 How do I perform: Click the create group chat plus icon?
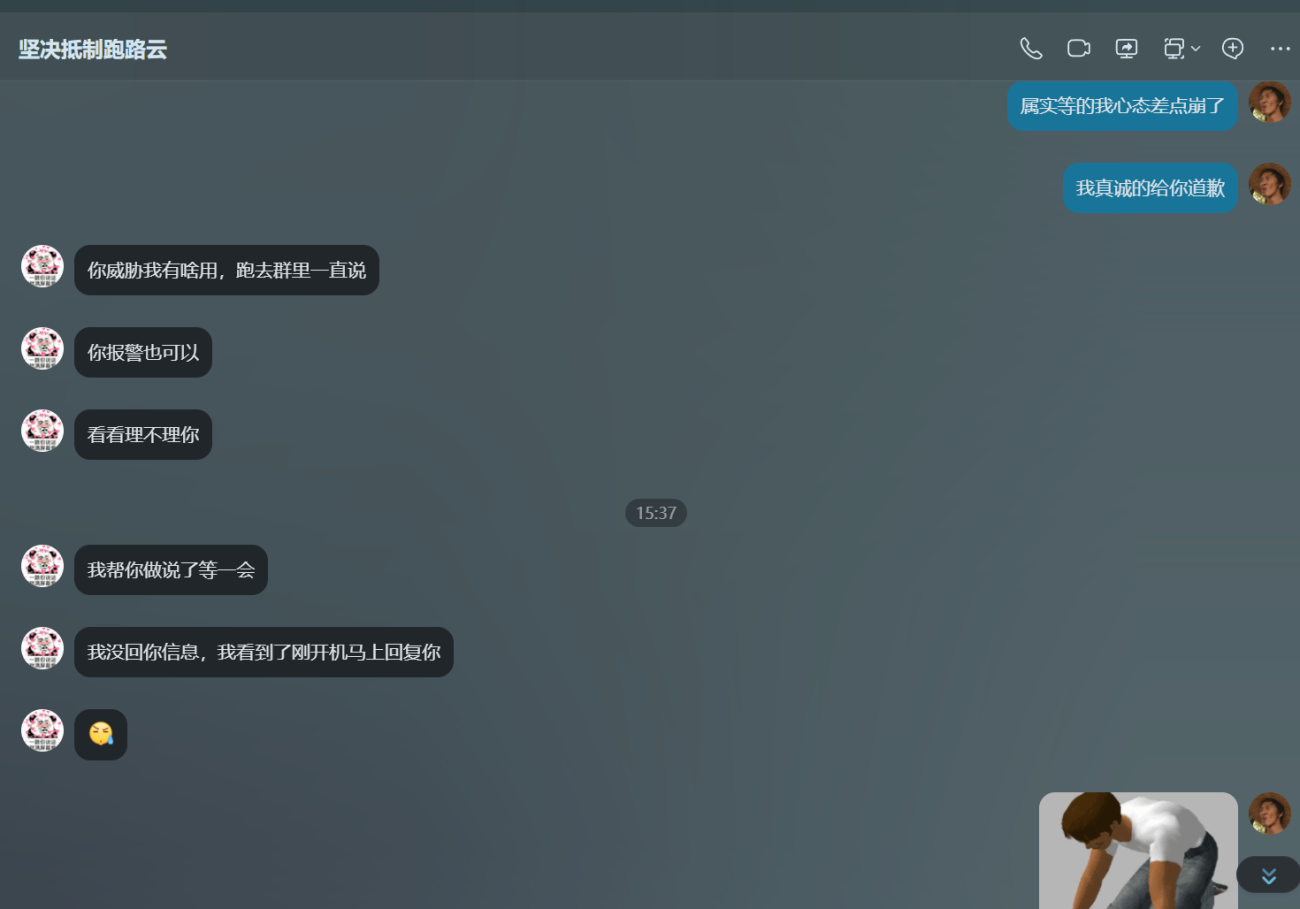(1233, 48)
